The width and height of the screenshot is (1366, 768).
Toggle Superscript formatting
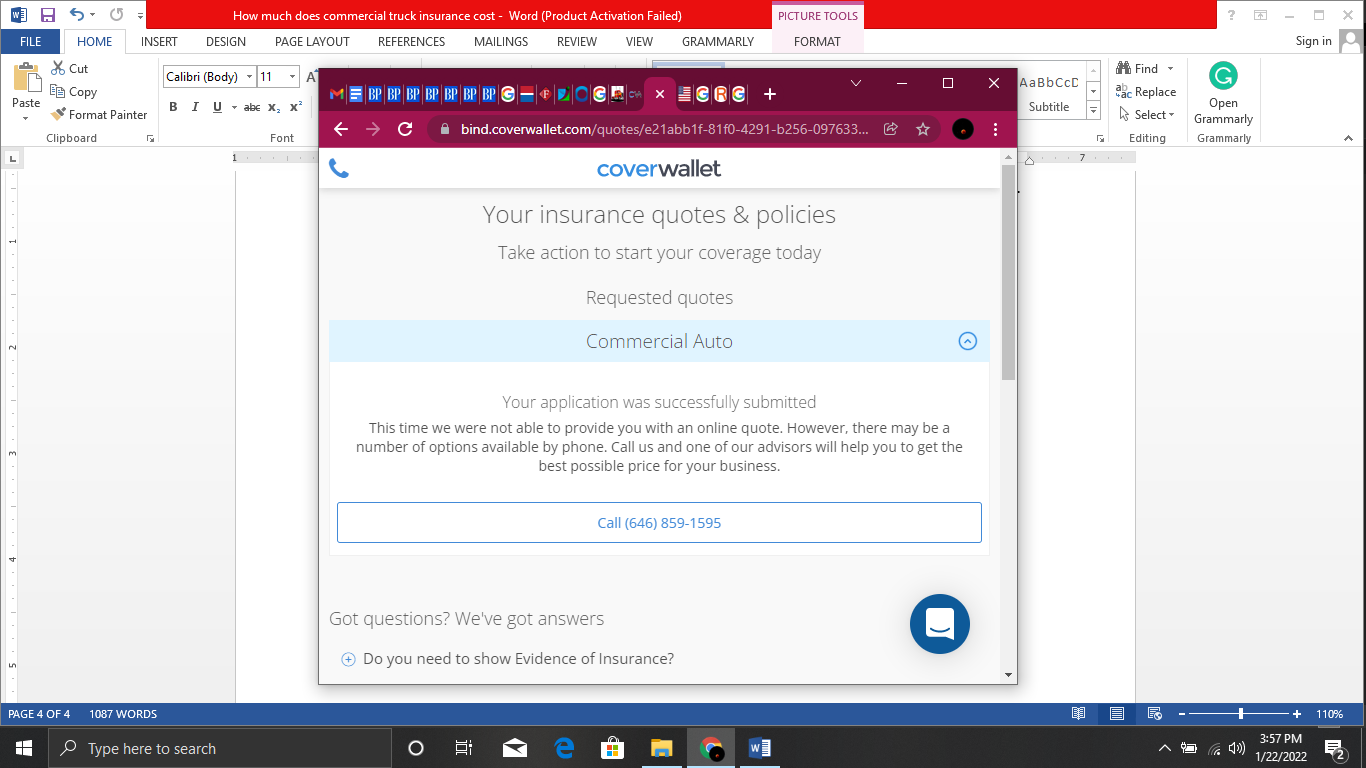point(296,107)
